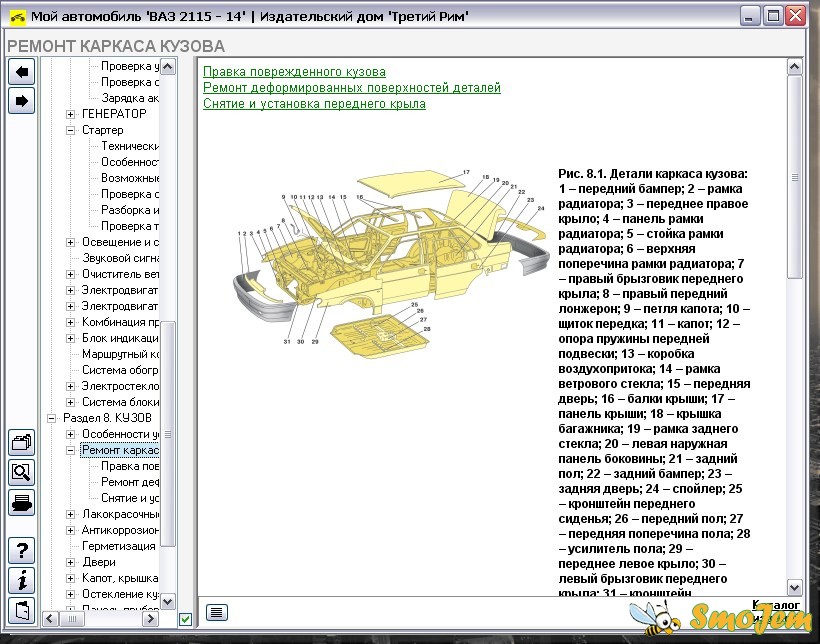The image size is (820, 644).
Task: Select 'Ремонт деф' subtopic in the tree
Action: click(130, 482)
